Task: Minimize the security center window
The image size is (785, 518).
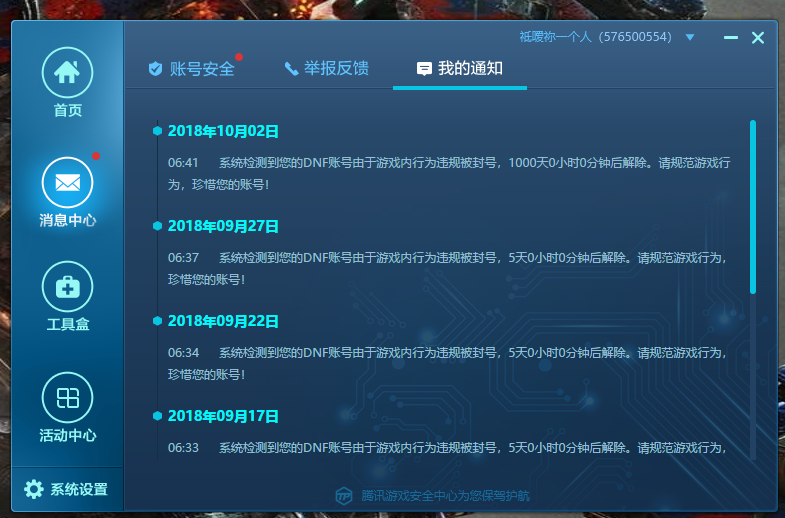Action: (730, 38)
